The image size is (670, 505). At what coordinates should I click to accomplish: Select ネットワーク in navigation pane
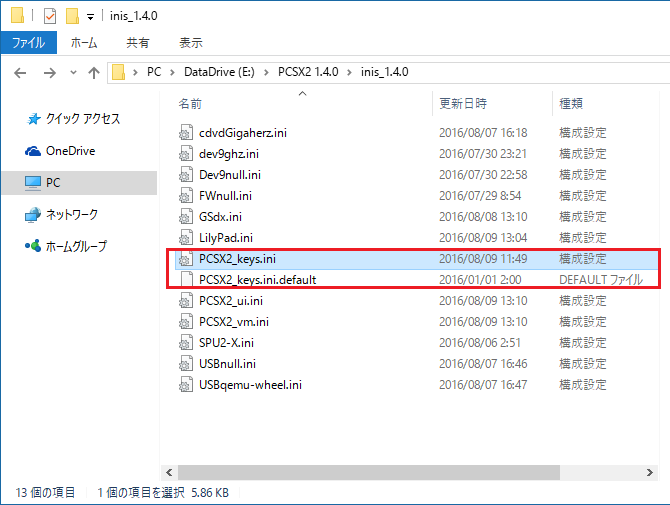(x=72, y=214)
